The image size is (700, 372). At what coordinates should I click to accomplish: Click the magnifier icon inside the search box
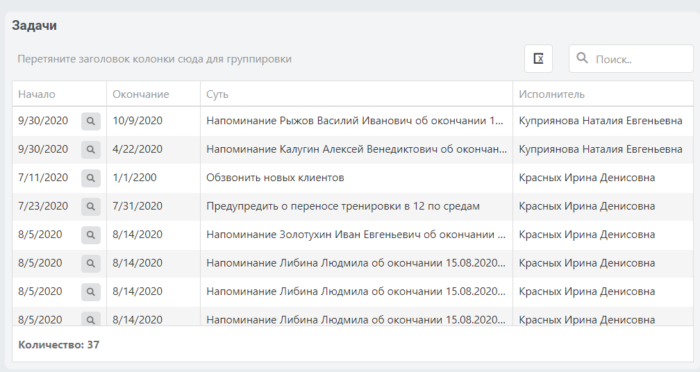point(582,58)
